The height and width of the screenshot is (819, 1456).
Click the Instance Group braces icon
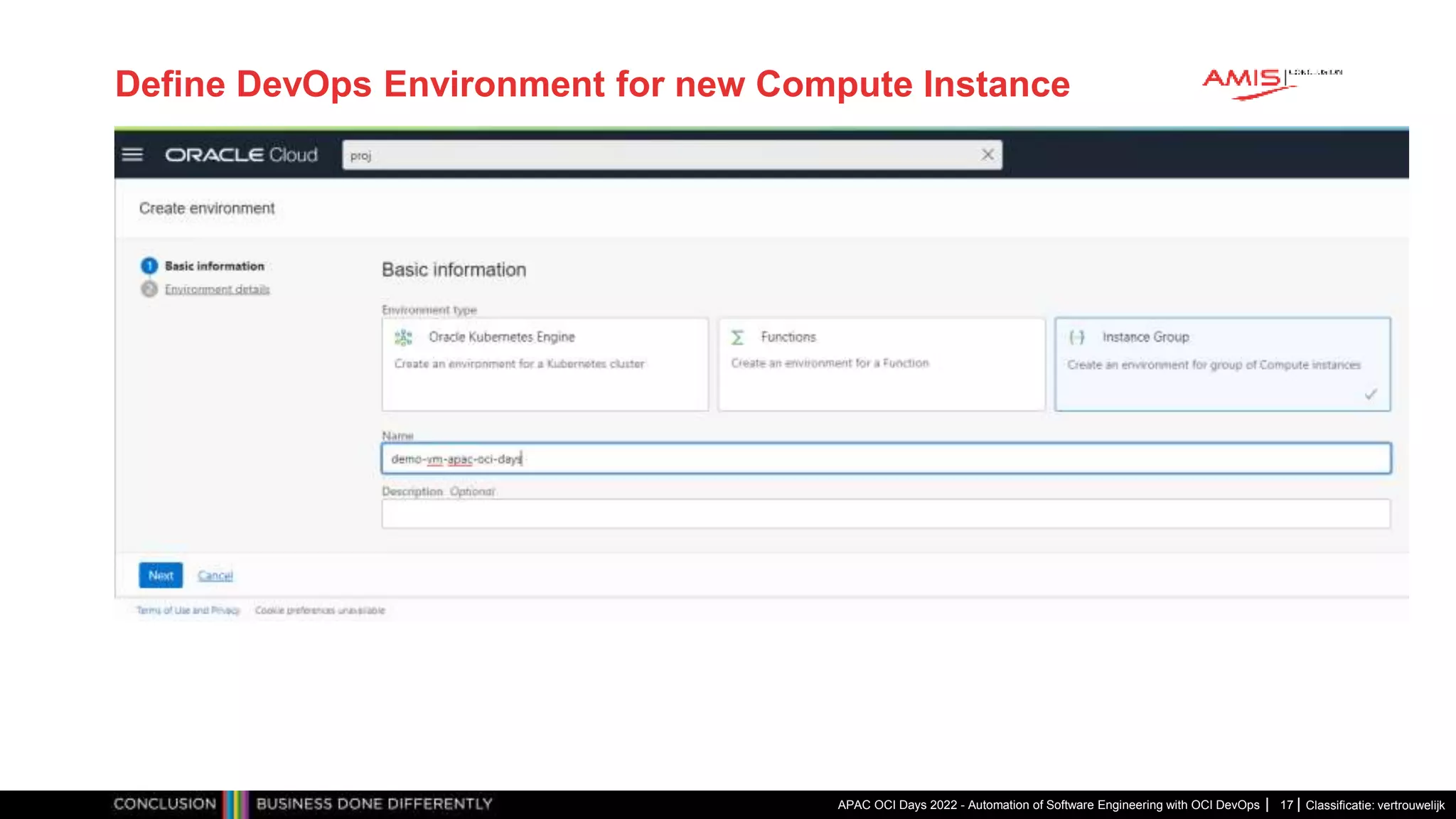(1077, 337)
